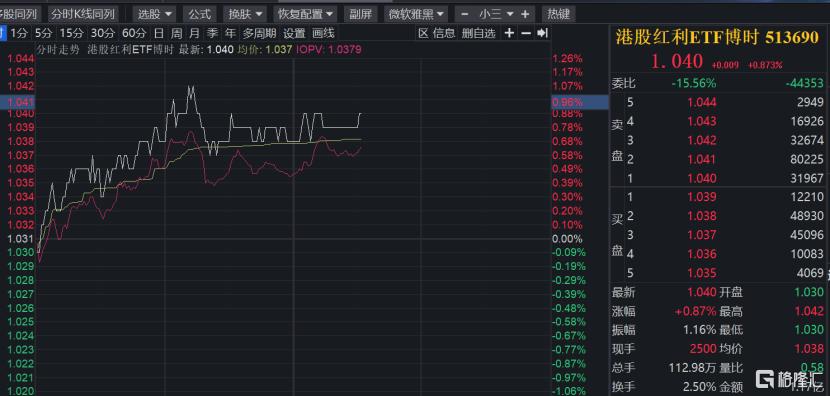Viewport: 830px width, 396px height.
Task: Click the 1.041 price level marker
Action: point(18,102)
